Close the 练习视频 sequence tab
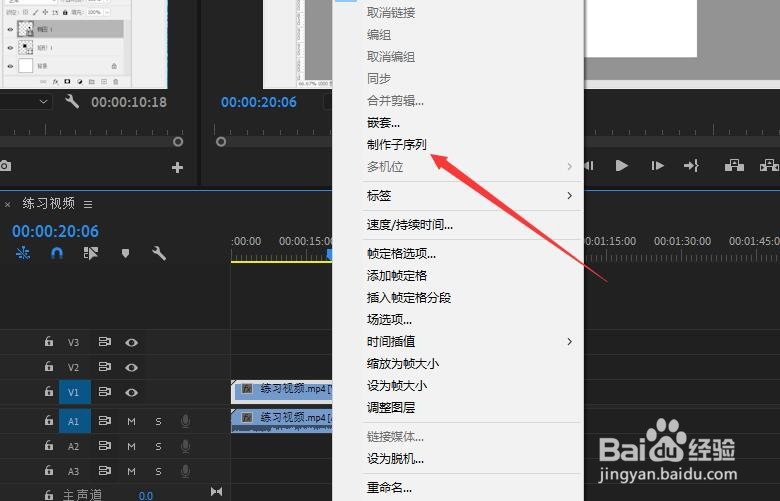 [7, 204]
